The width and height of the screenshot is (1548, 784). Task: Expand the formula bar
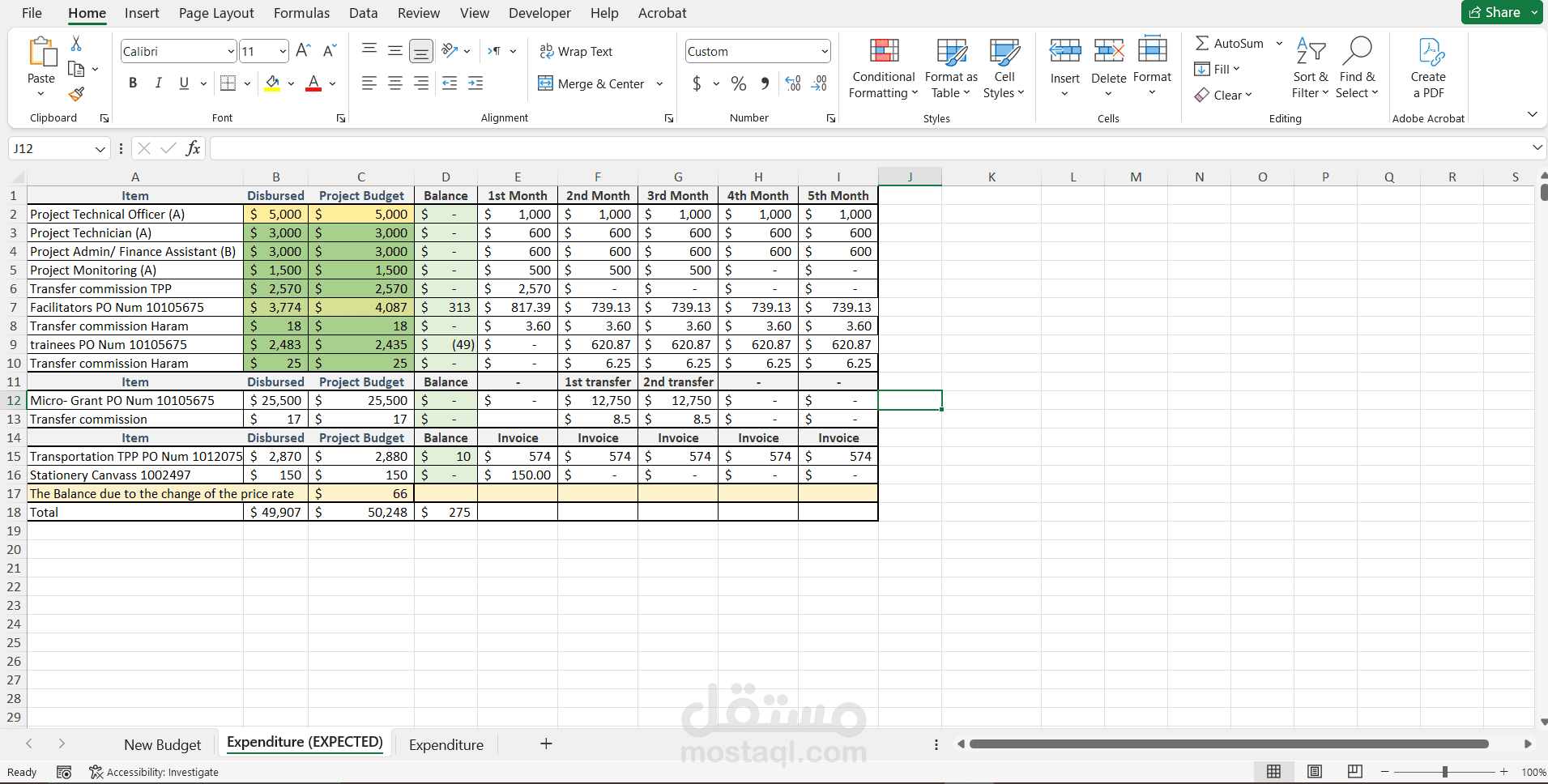pos(1537,147)
